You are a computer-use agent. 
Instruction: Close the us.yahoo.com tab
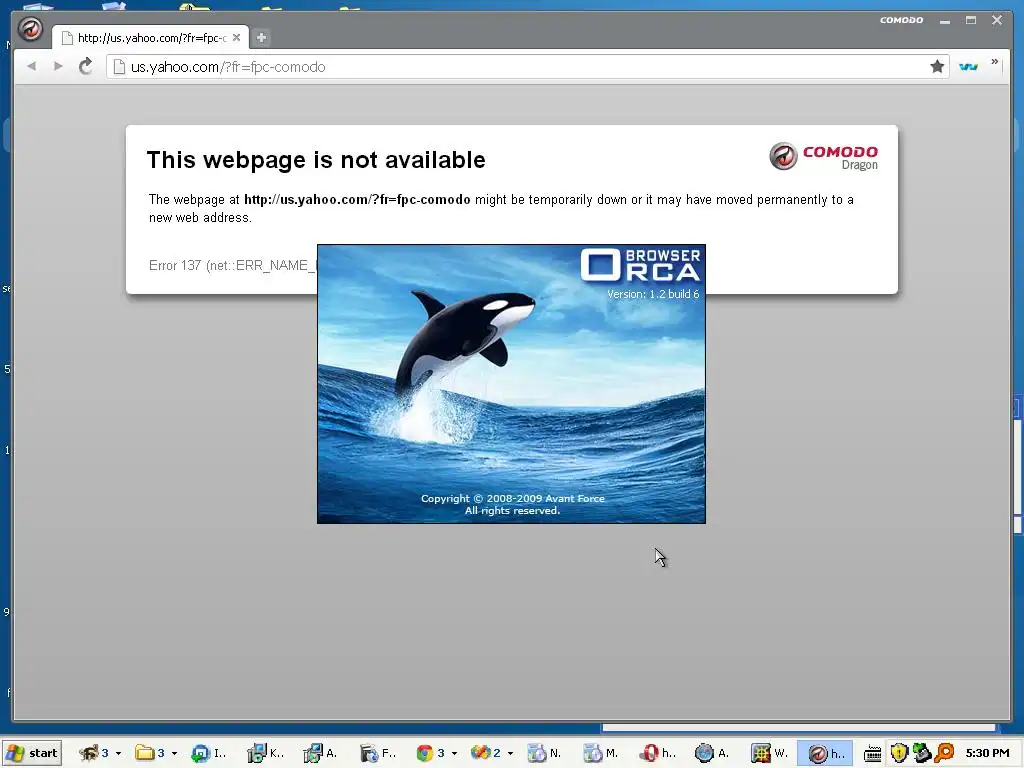click(x=236, y=38)
